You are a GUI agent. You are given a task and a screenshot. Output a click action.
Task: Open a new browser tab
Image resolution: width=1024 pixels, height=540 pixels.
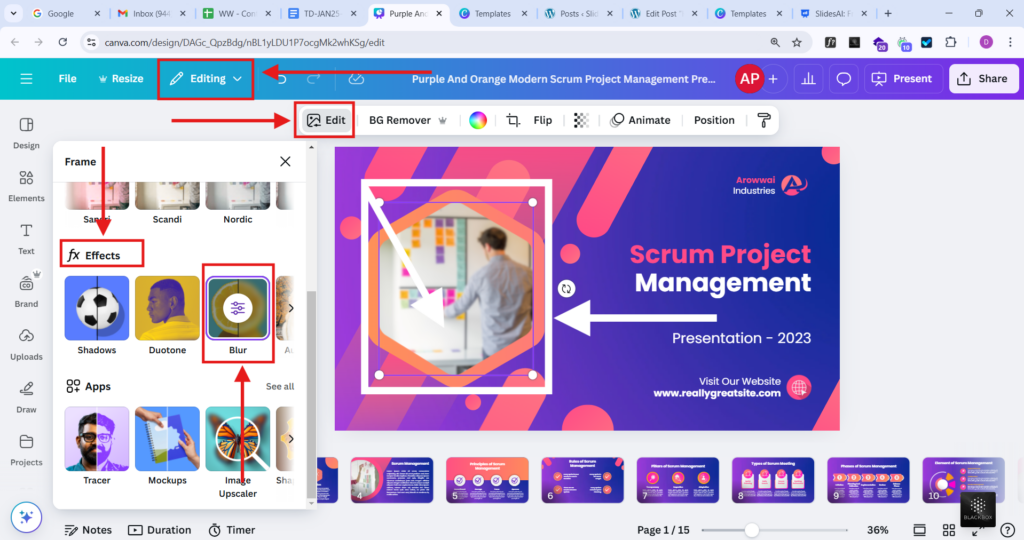pyautogui.click(x=888, y=13)
